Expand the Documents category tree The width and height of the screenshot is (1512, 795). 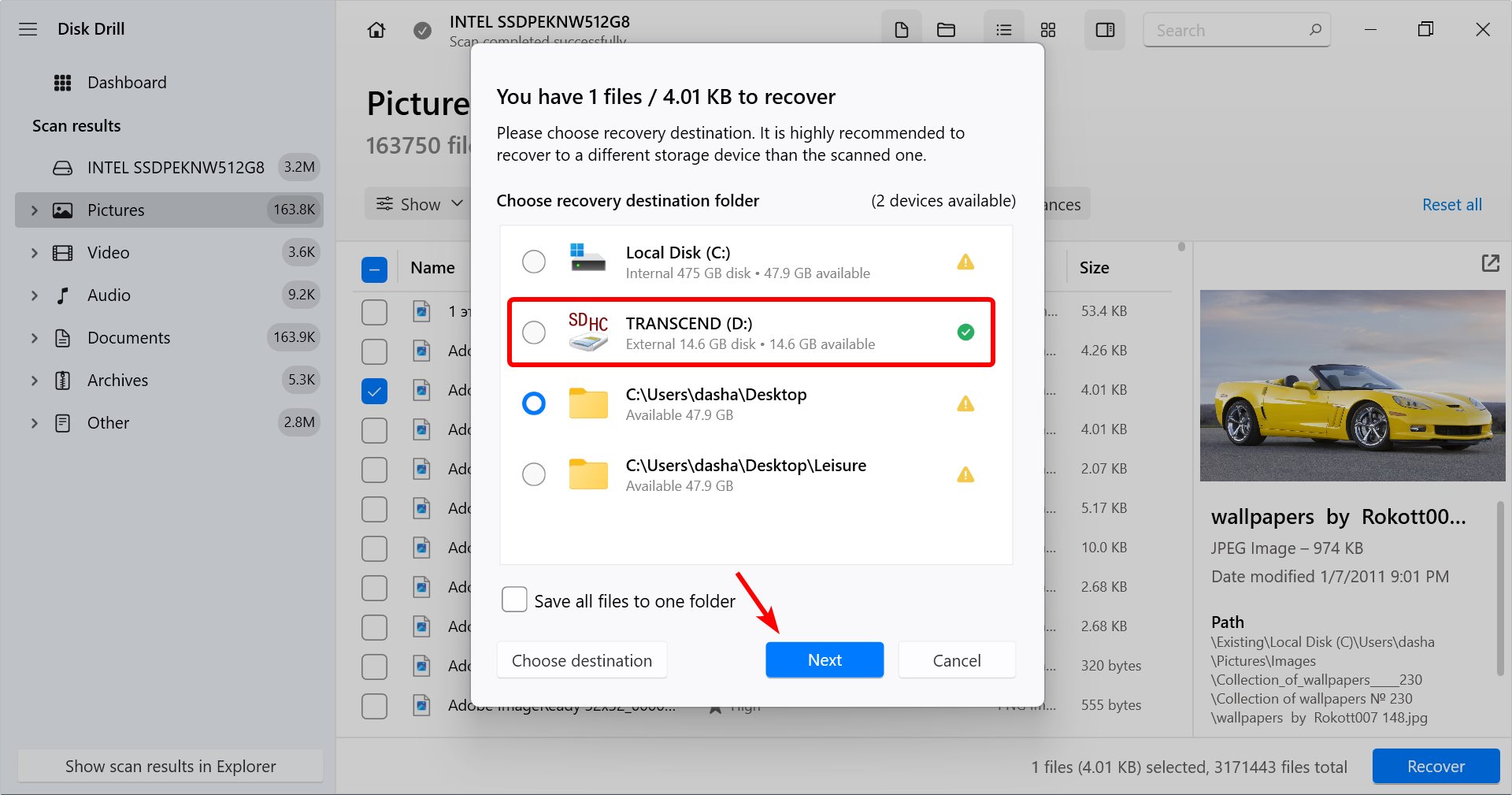(34, 338)
